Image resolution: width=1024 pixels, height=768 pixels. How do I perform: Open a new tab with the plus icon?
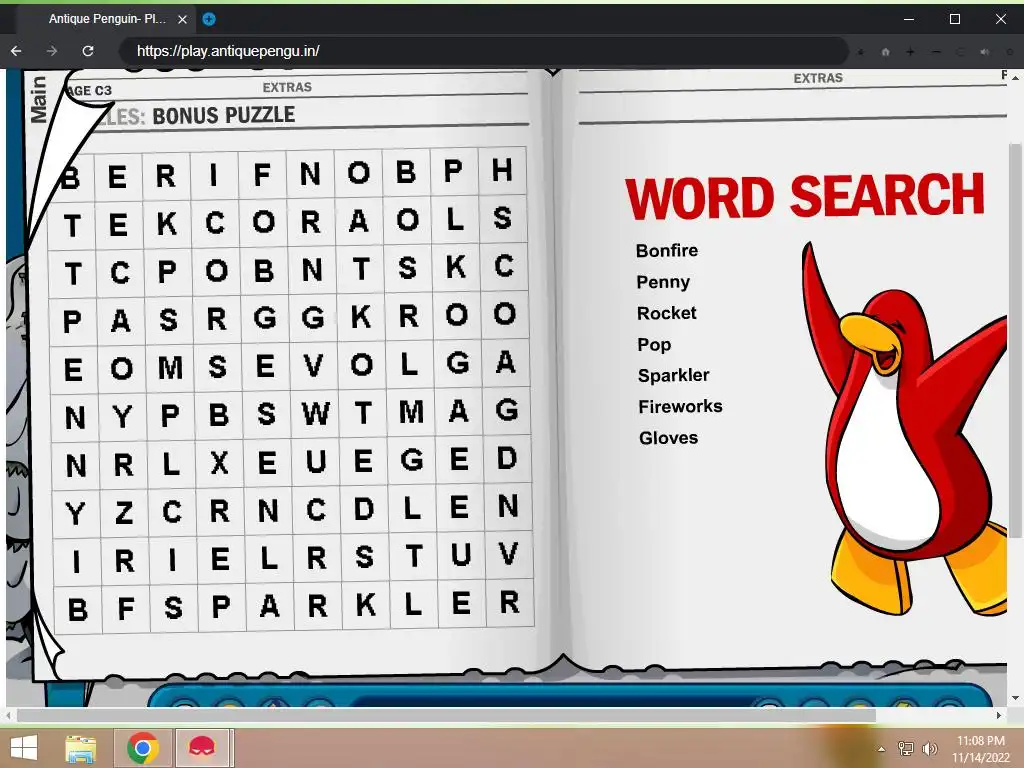pyautogui.click(x=208, y=19)
